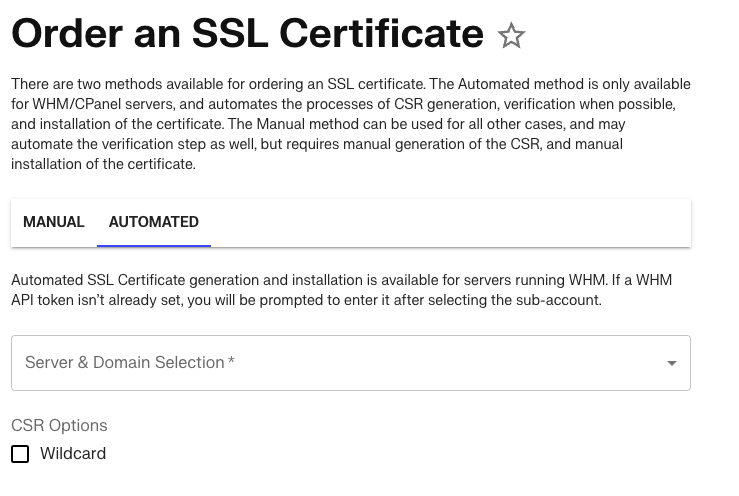This screenshot has width=739, height=496.
Task: Click the middle of the selection combo box
Action: 350,363
